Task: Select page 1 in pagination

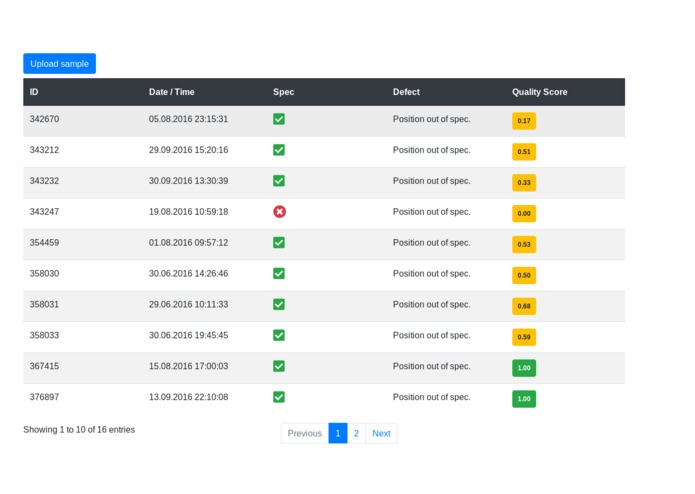Action: pyautogui.click(x=338, y=433)
